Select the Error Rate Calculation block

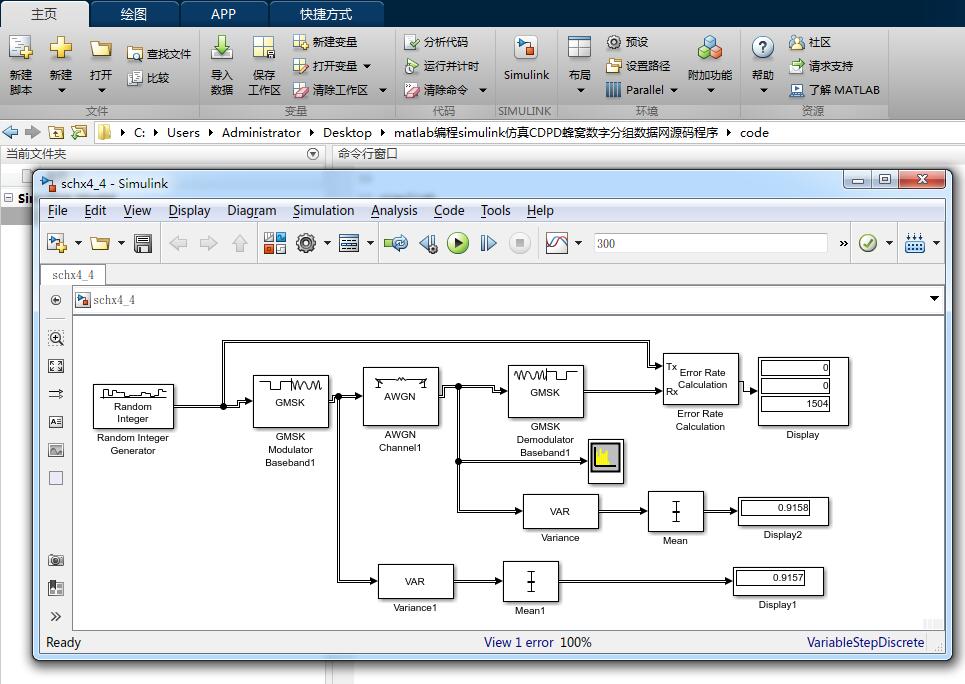(700, 379)
